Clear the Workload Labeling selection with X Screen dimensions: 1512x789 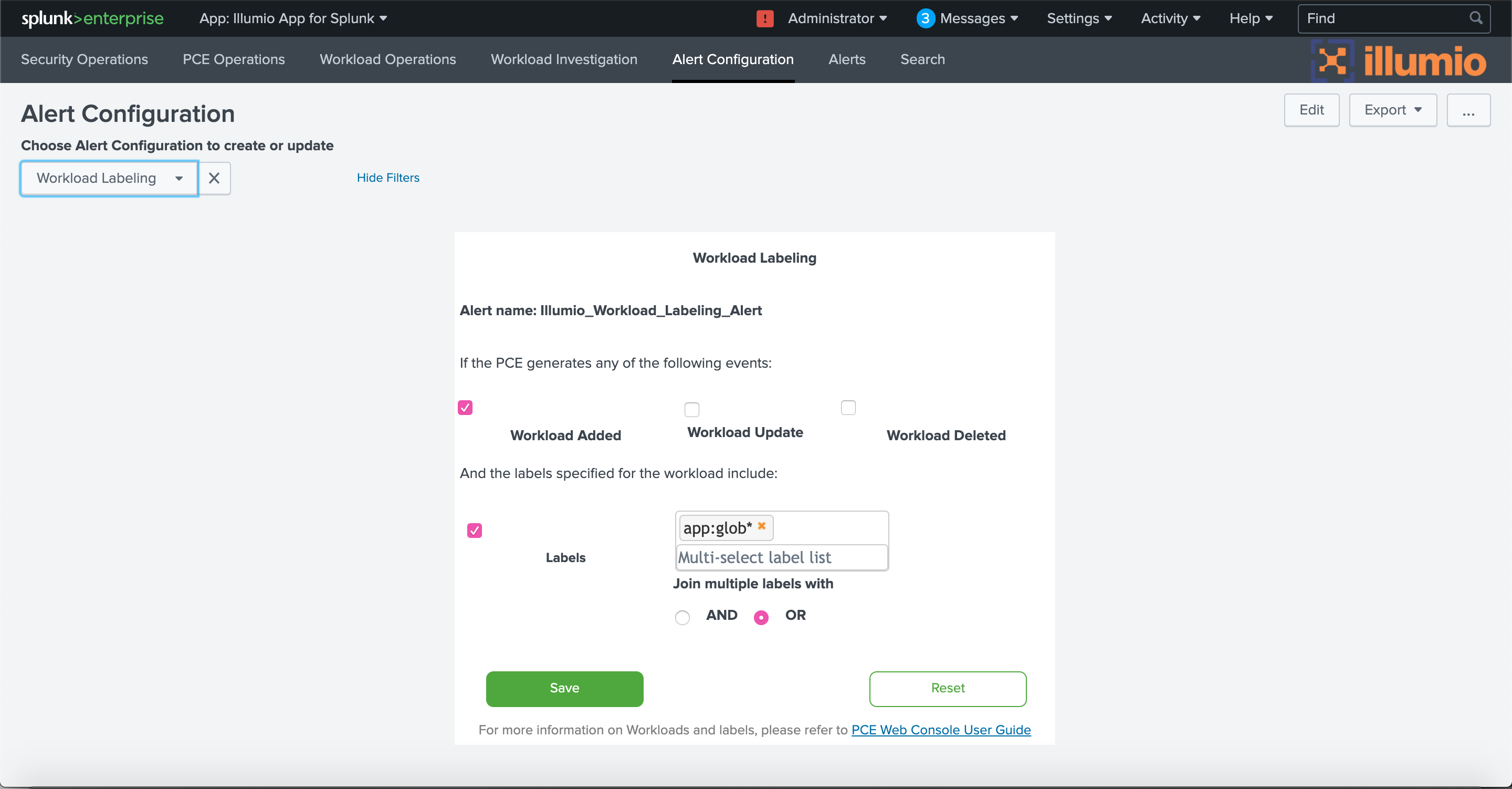(x=214, y=178)
